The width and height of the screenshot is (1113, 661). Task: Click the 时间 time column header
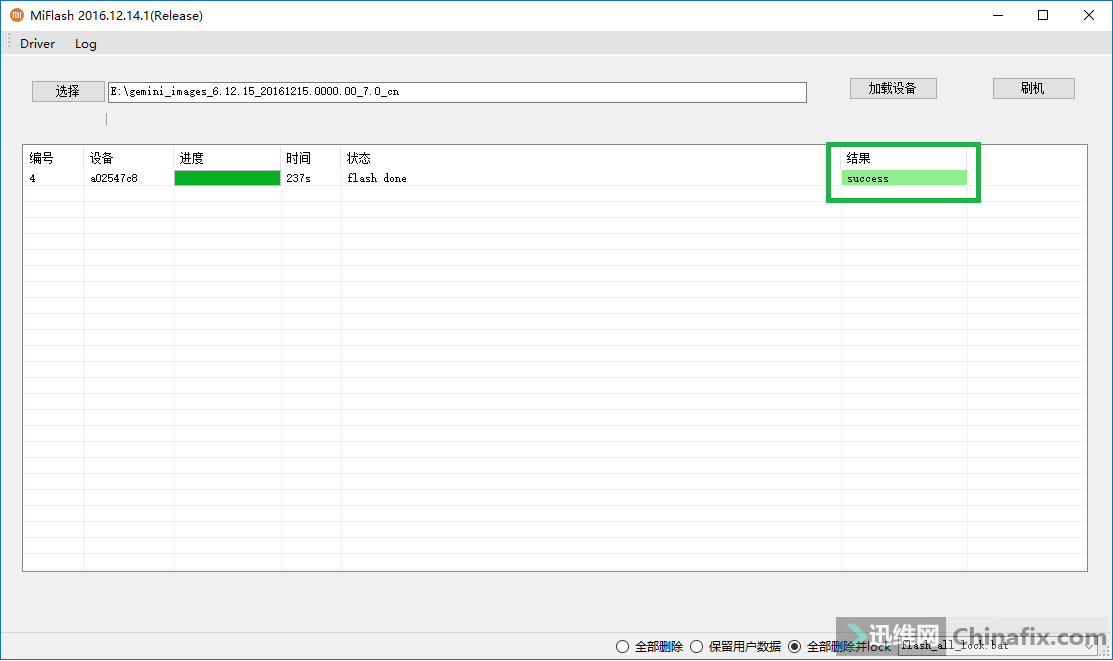[x=300, y=157]
